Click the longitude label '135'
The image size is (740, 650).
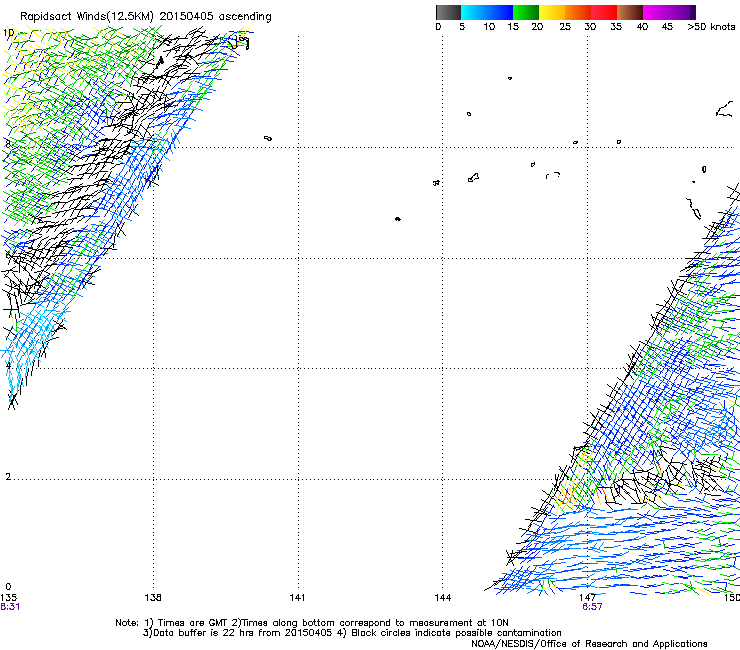coord(8,598)
